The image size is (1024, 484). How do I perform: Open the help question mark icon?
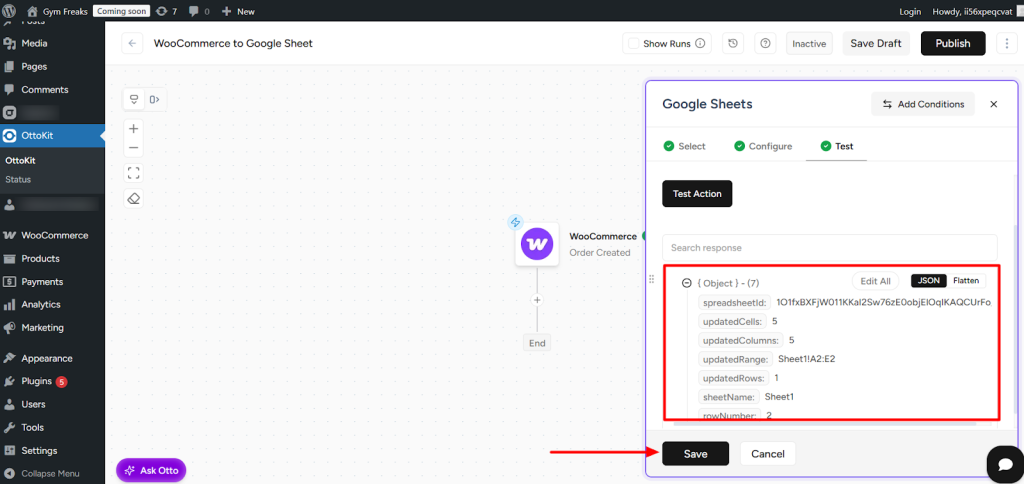(766, 44)
